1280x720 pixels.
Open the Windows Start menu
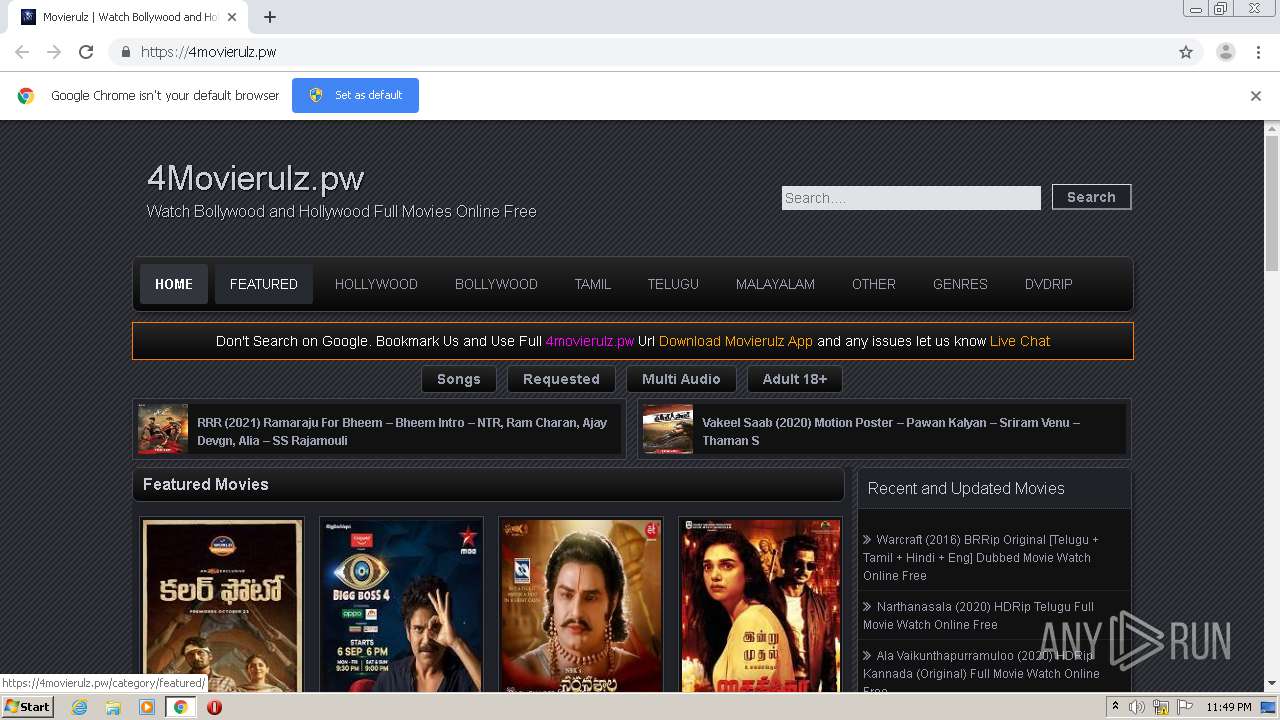(x=28, y=707)
